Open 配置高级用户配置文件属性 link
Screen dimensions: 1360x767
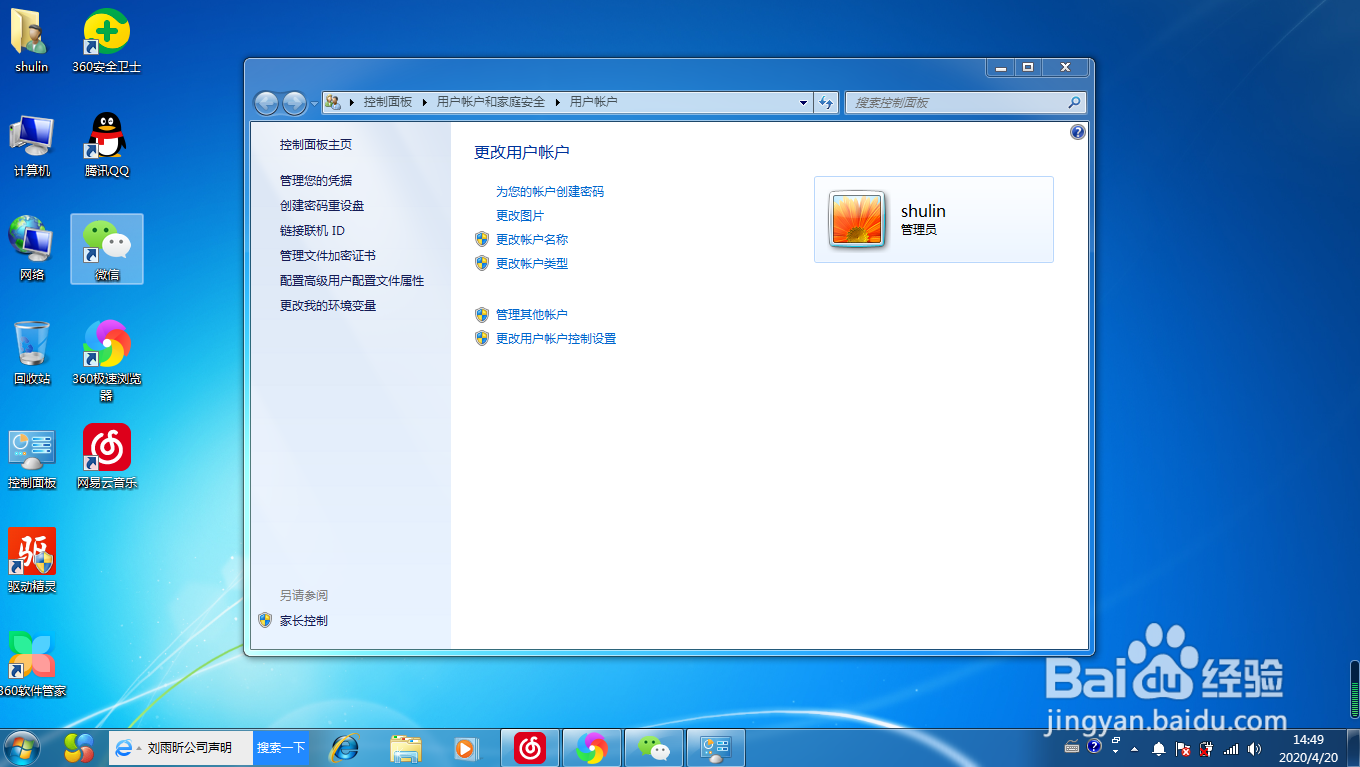352,280
